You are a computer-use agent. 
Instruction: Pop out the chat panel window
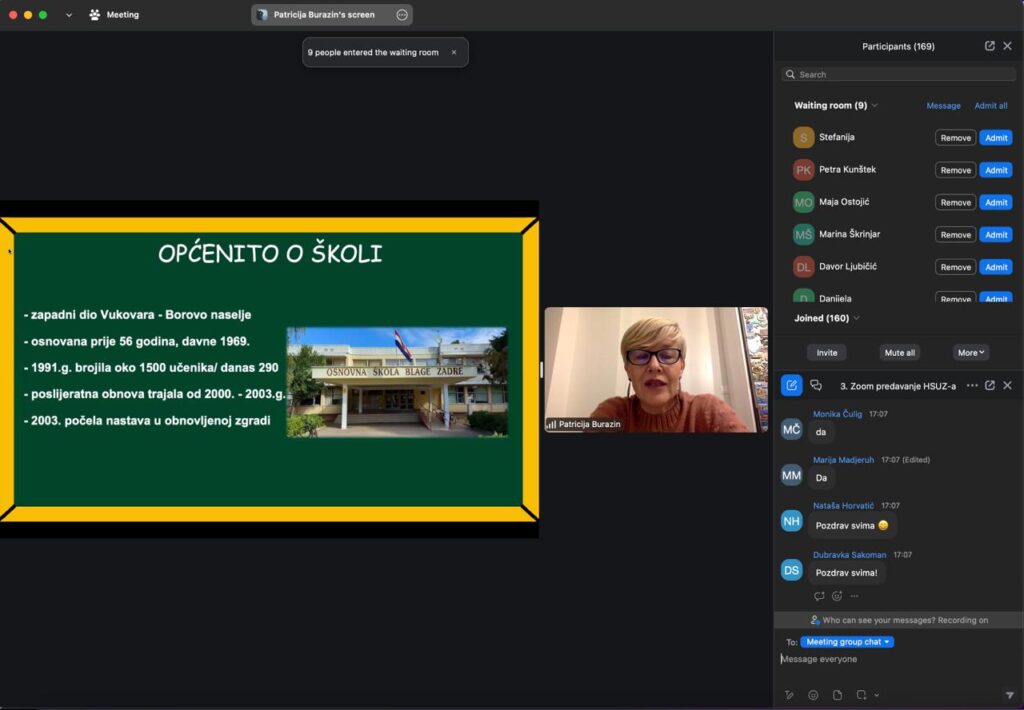tap(989, 385)
